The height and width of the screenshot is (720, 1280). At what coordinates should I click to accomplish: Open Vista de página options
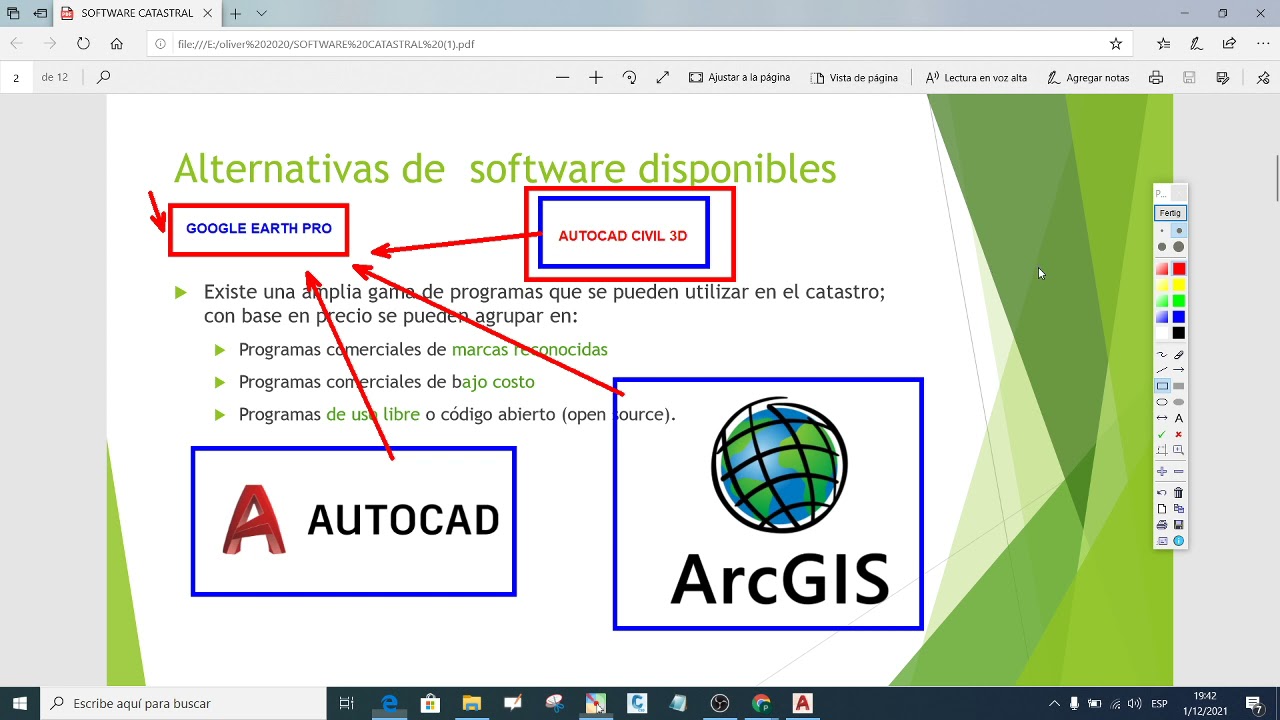854,77
